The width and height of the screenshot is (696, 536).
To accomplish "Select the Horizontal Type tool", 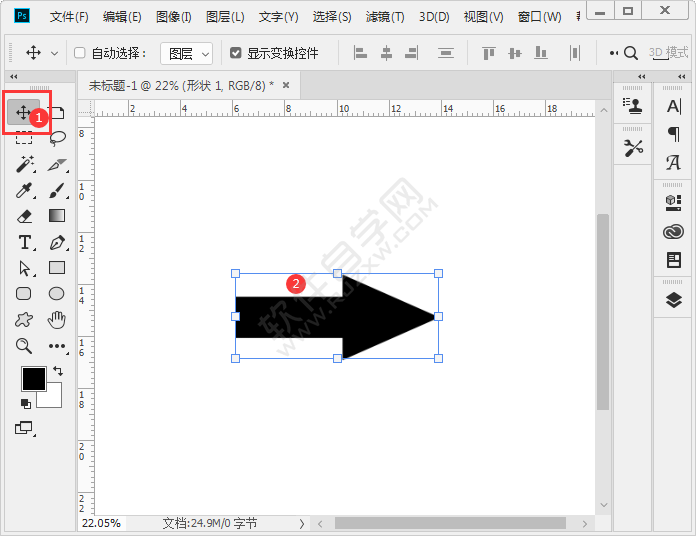I will [25, 242].
